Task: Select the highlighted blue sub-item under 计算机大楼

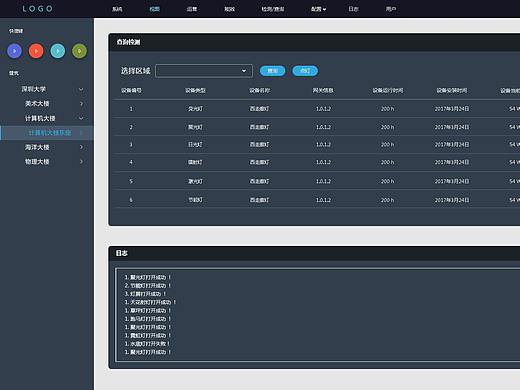Action: pos(50,133)
